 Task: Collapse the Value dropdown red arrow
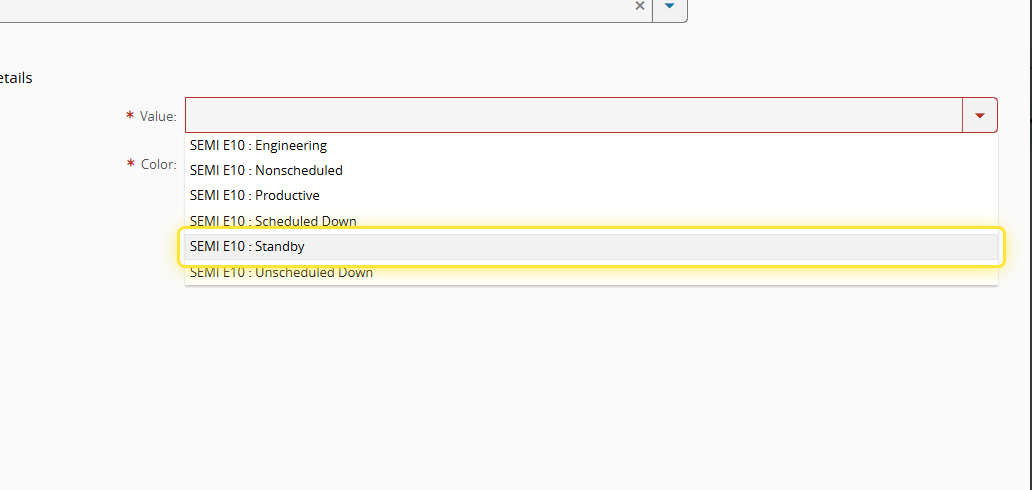pos(979,116)
